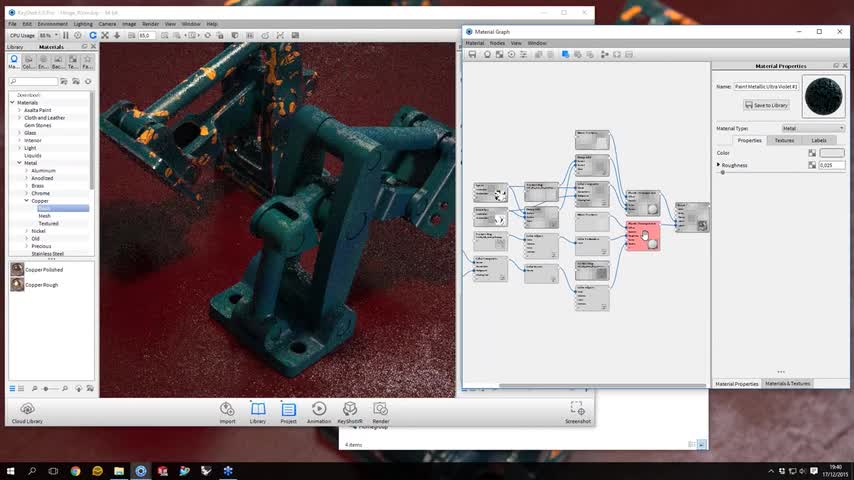Viewport: 854px width, 480px height.
Task: Click the Import icon
Action: [227, 412]
